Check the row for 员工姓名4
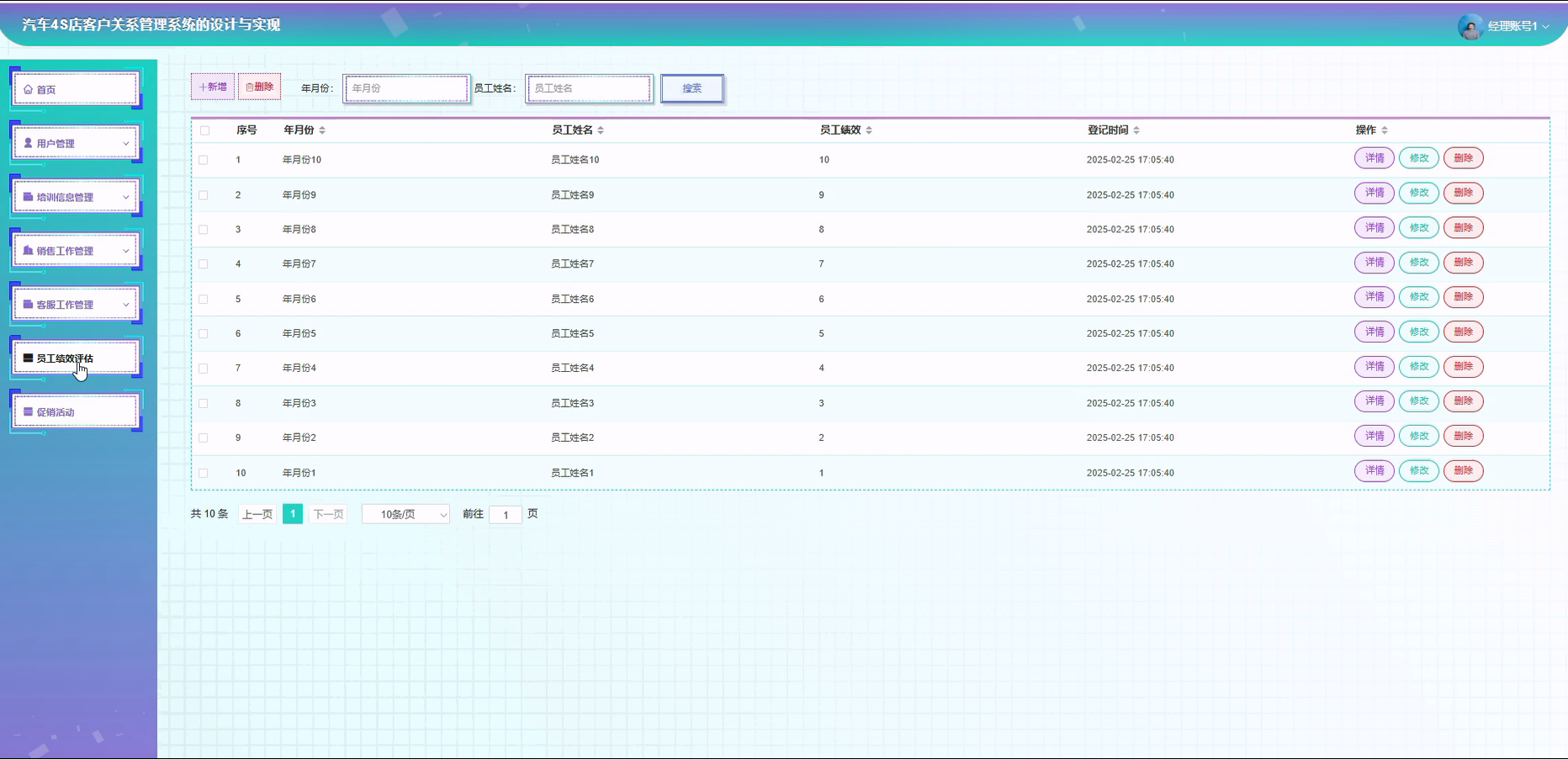The width and height of the screenshot is (1568, 759). click(204, 369)
